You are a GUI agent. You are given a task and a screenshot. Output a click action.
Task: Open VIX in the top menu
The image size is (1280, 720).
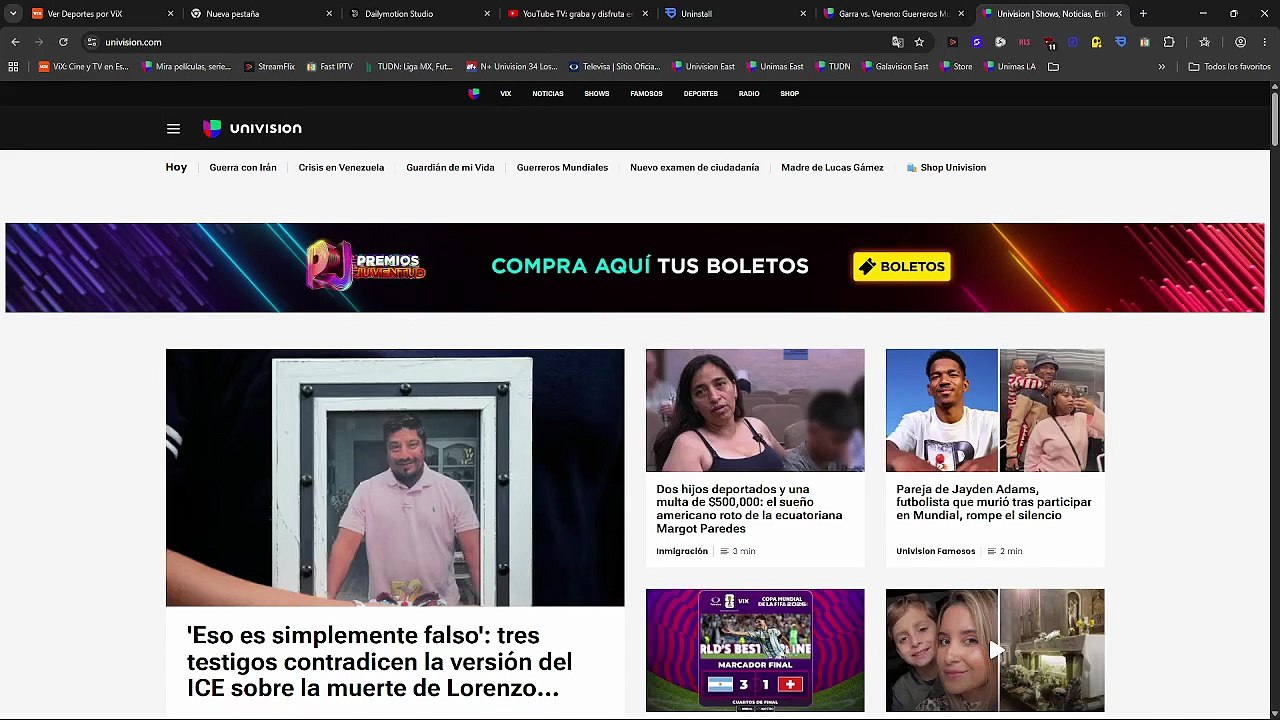tap(506, 93)
